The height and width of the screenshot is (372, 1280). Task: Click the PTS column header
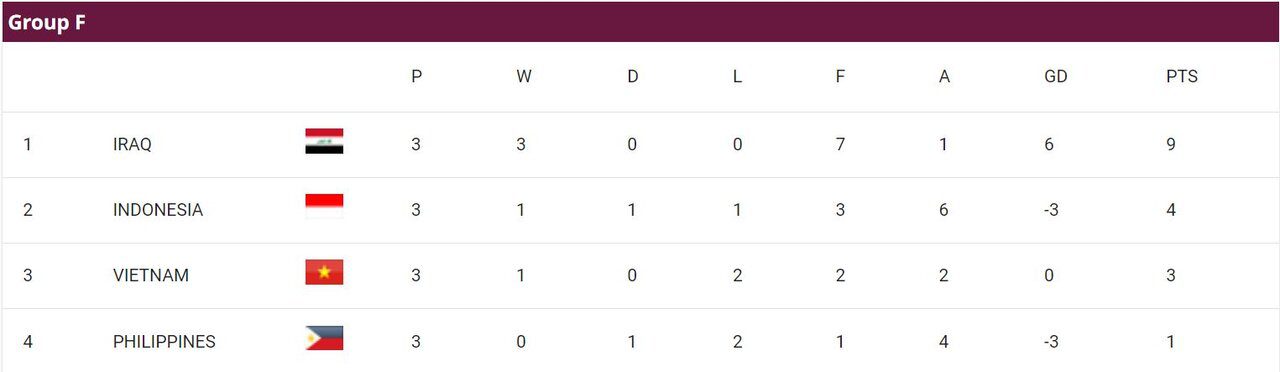[x=1181, y=76]
